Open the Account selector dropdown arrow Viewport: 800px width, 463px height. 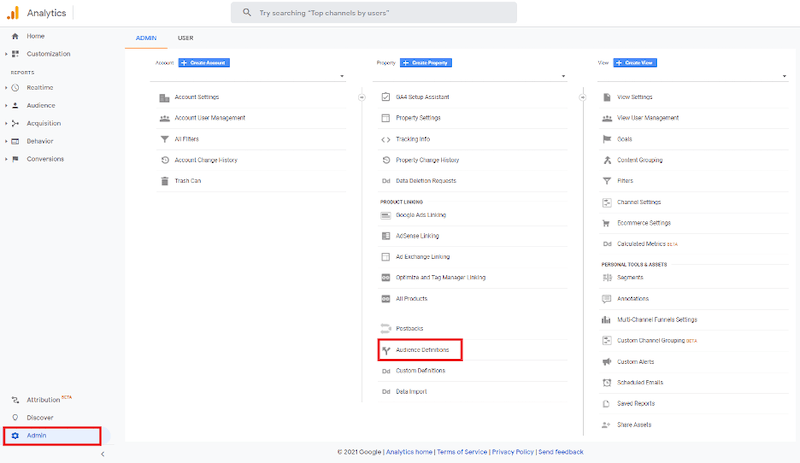(x=342, y=76)
